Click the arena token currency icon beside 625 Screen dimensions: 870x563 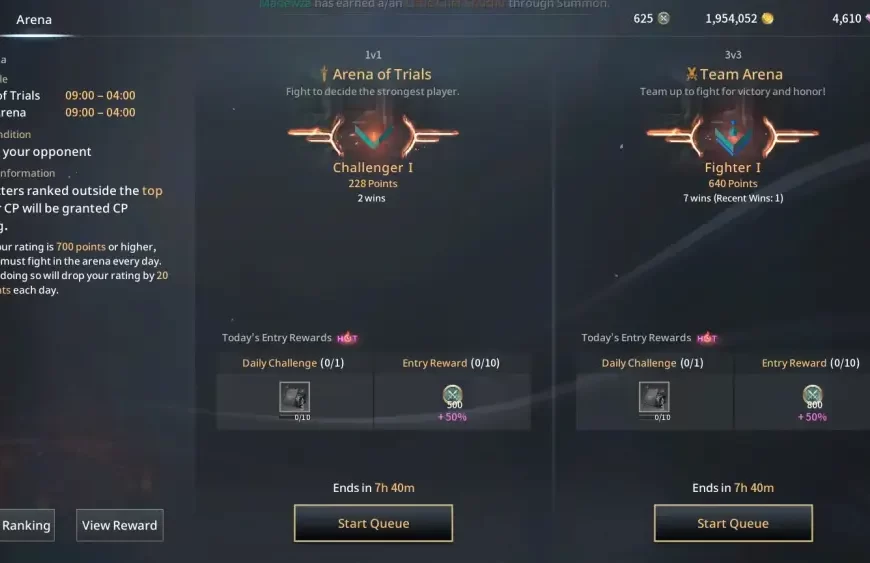pyautogui.click(x=663, y=18)
